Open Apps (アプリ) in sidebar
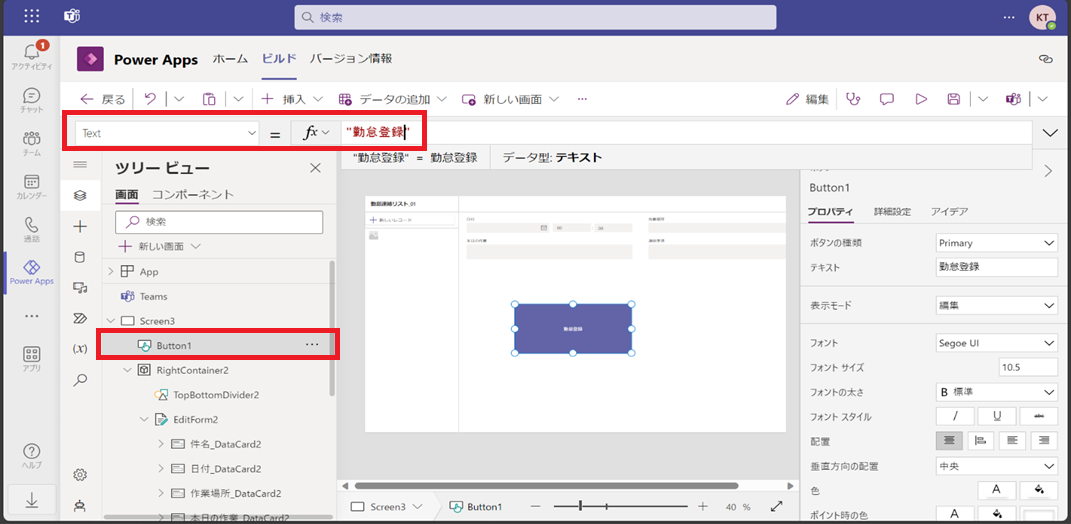 click(x=31, y=358)
